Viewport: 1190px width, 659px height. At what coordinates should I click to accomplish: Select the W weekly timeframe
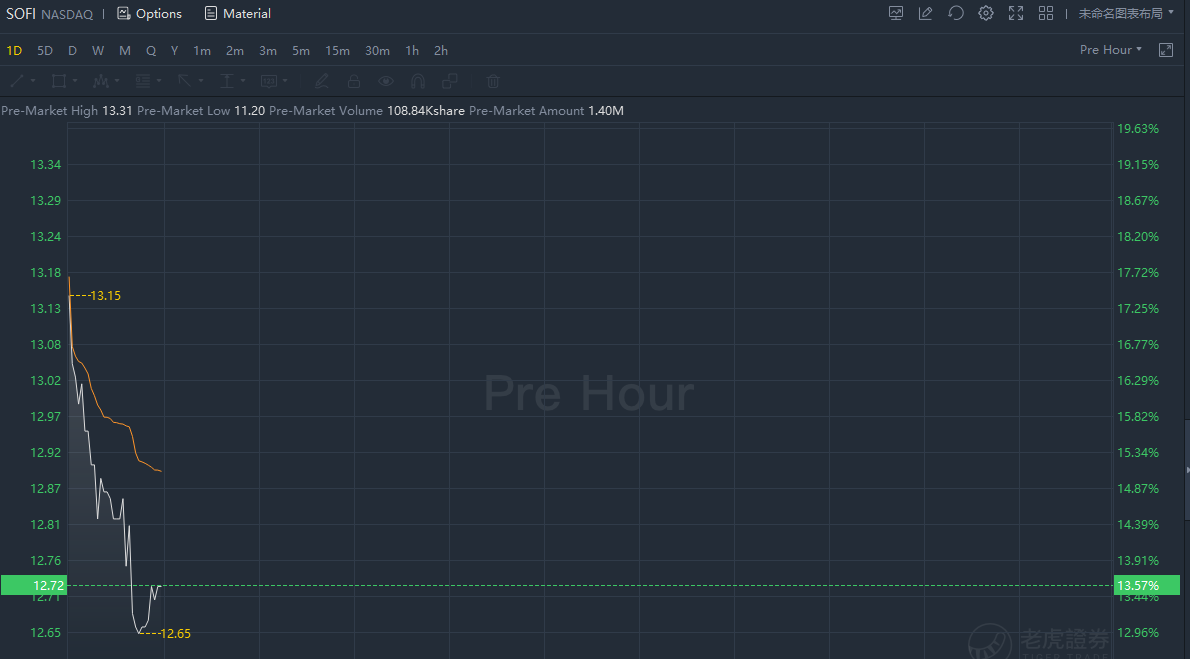(98, 51)
